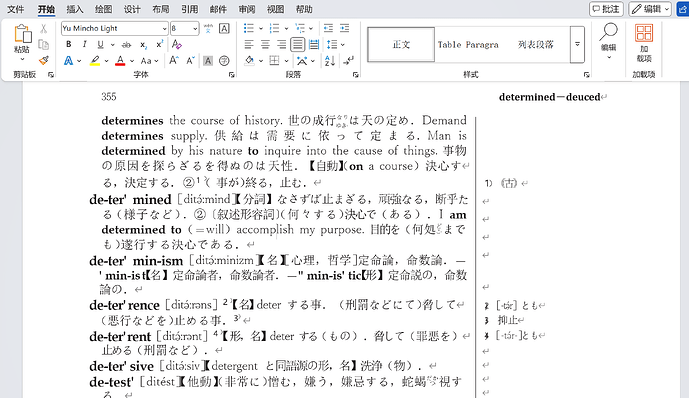Apply yellow text highlight color
Viewport: 689px width, 398px height.
pyautogui.click(x=95, y=61)
